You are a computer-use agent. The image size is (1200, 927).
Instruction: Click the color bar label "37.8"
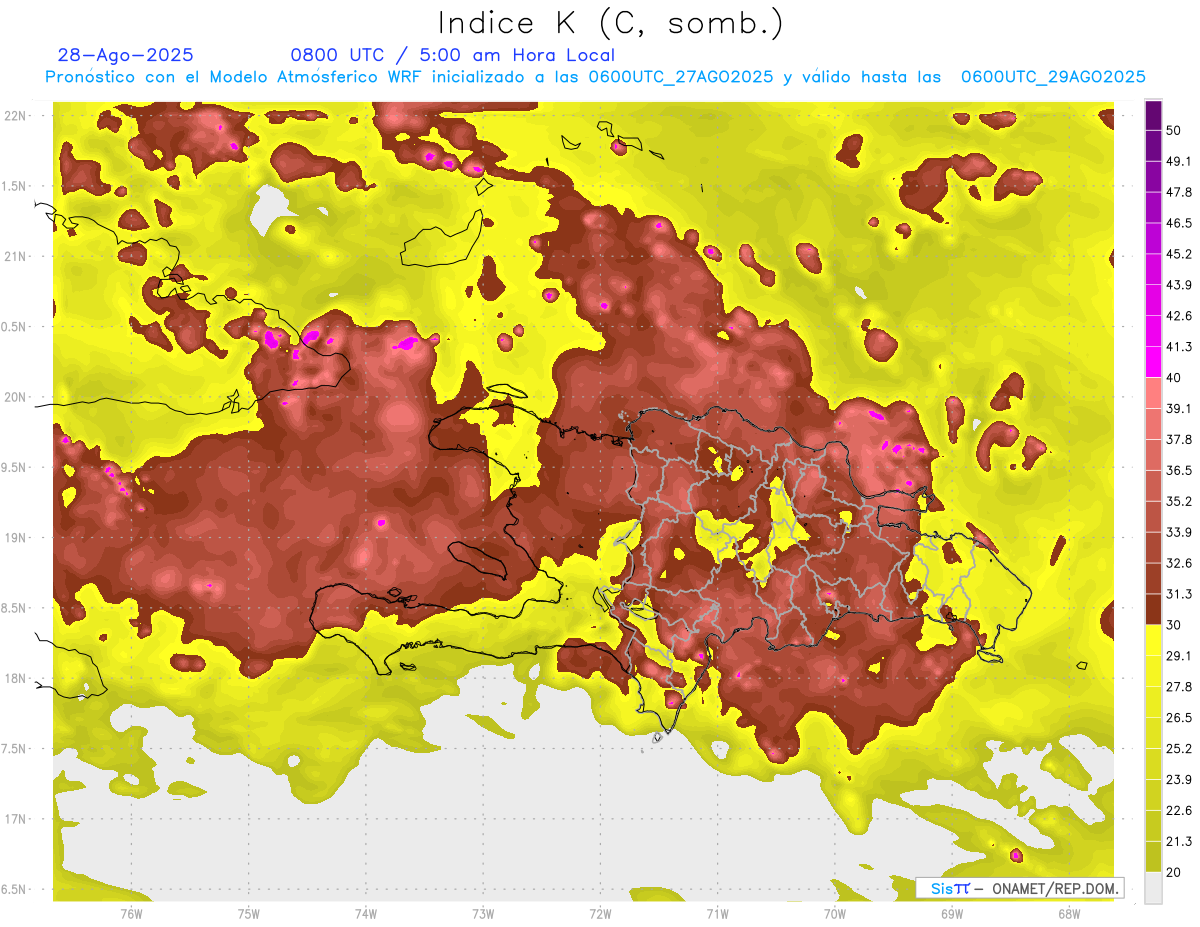click(1179, 439)
